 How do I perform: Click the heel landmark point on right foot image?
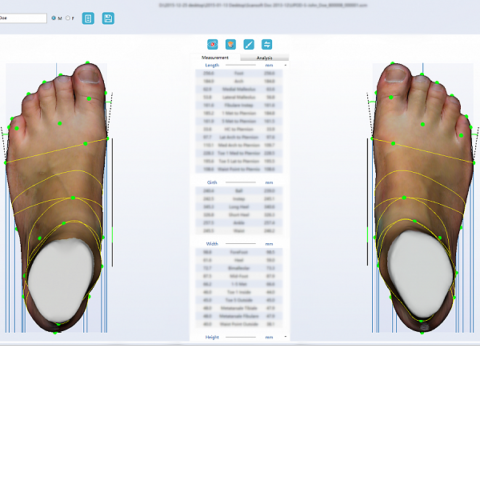pos(422,332)
